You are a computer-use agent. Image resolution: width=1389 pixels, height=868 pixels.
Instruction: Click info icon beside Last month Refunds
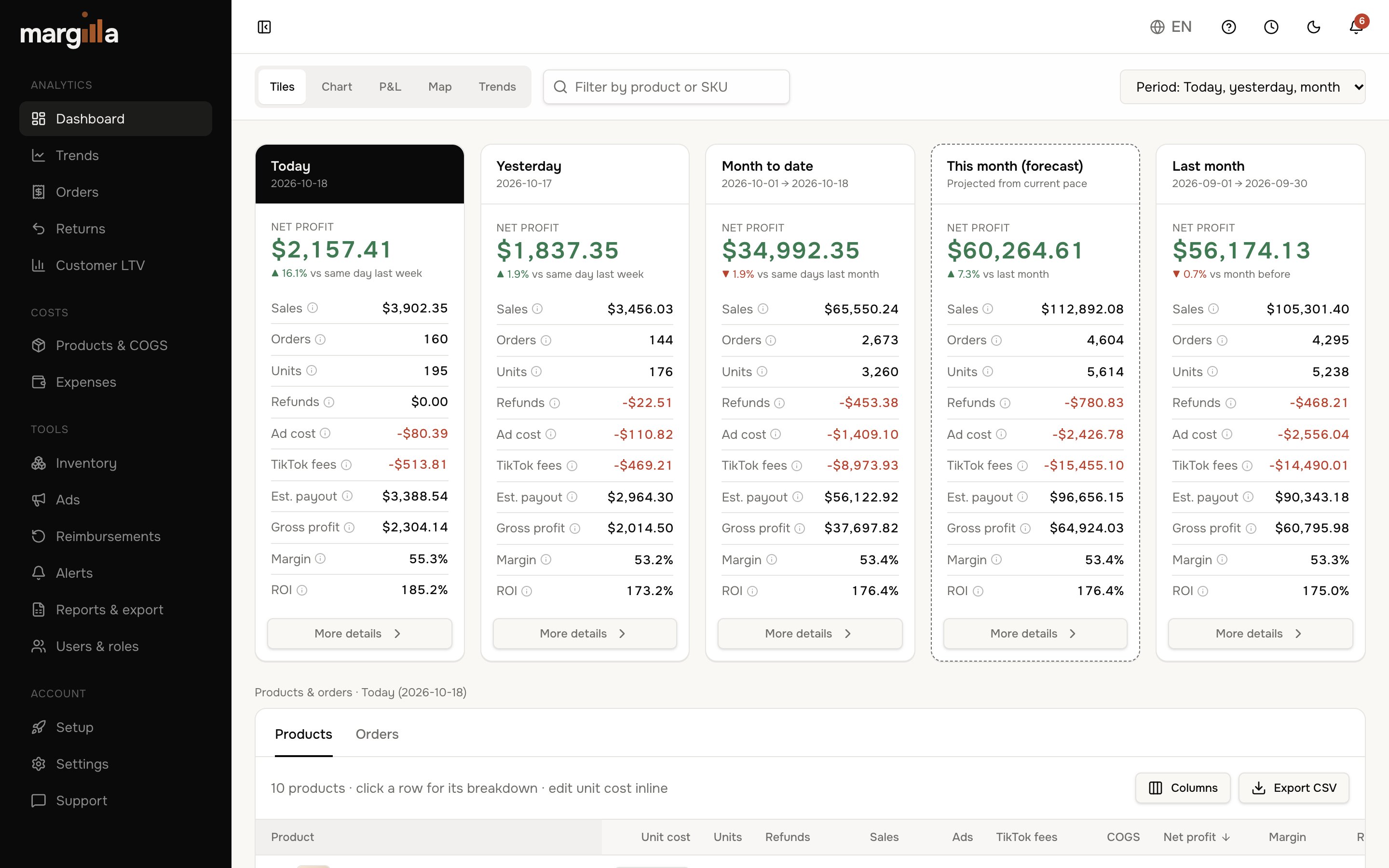click(1231, 403)
